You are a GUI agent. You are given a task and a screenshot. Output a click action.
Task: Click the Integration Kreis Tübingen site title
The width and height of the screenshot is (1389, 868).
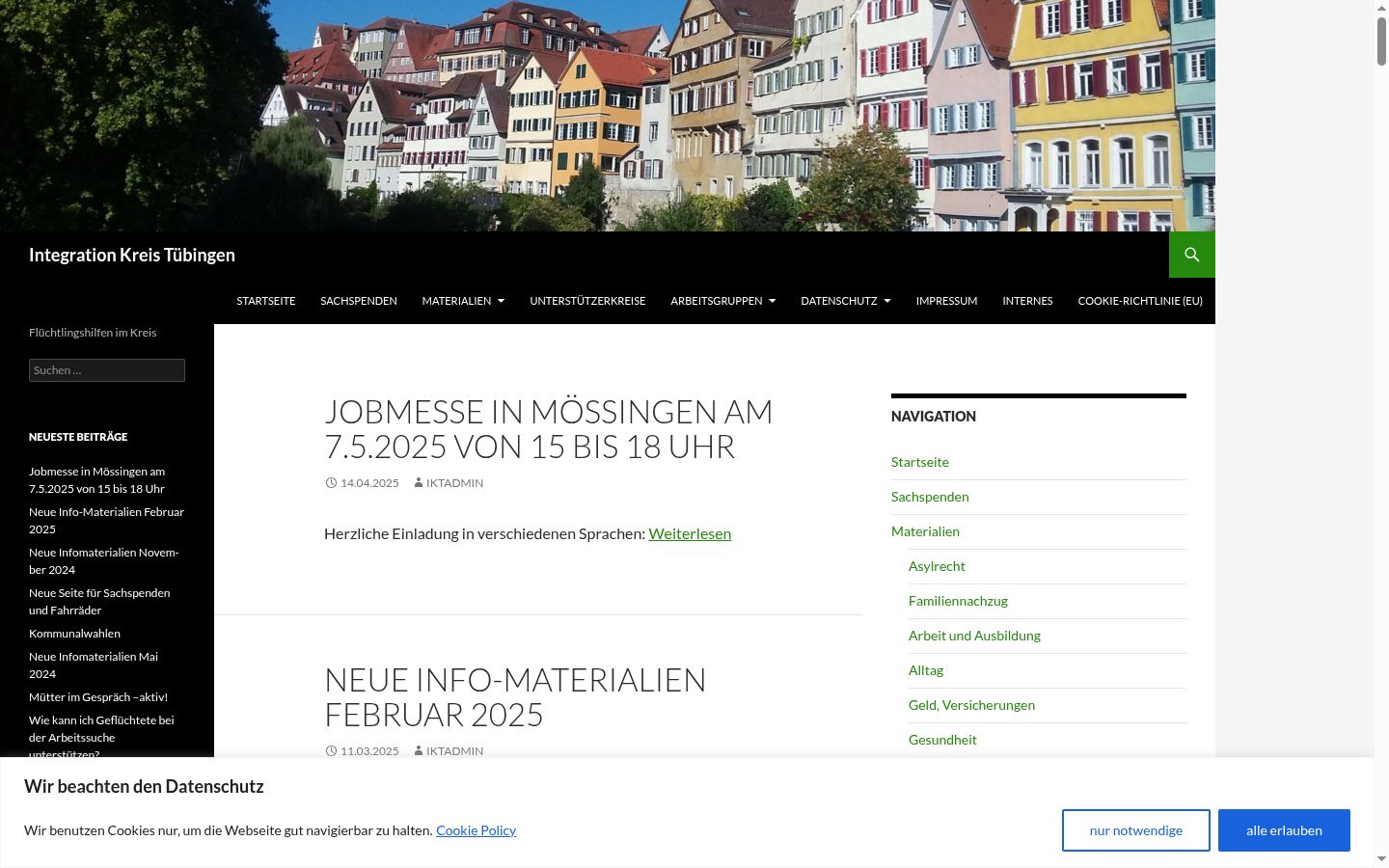(132, 255)
